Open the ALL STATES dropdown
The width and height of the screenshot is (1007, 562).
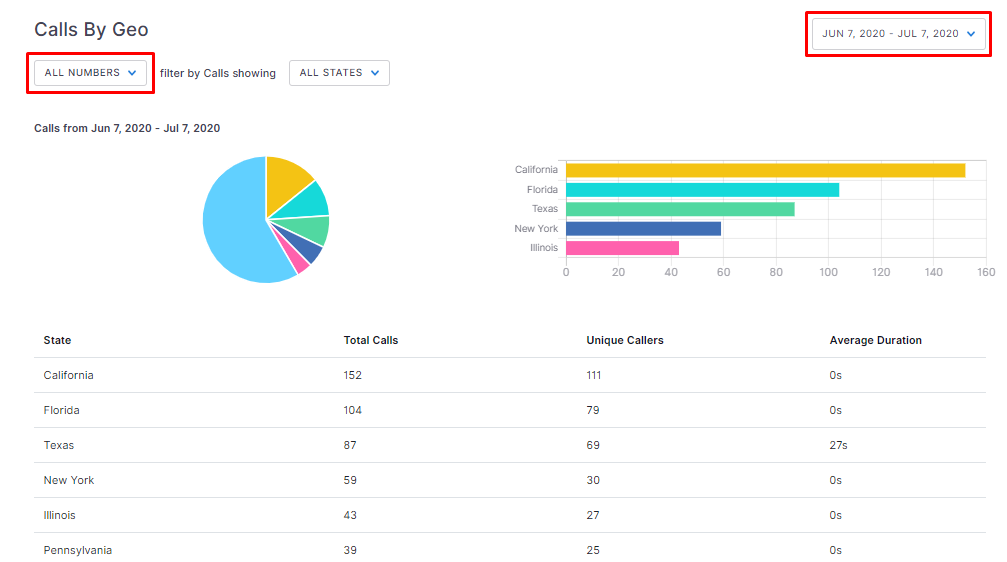(x=339, y=73)
